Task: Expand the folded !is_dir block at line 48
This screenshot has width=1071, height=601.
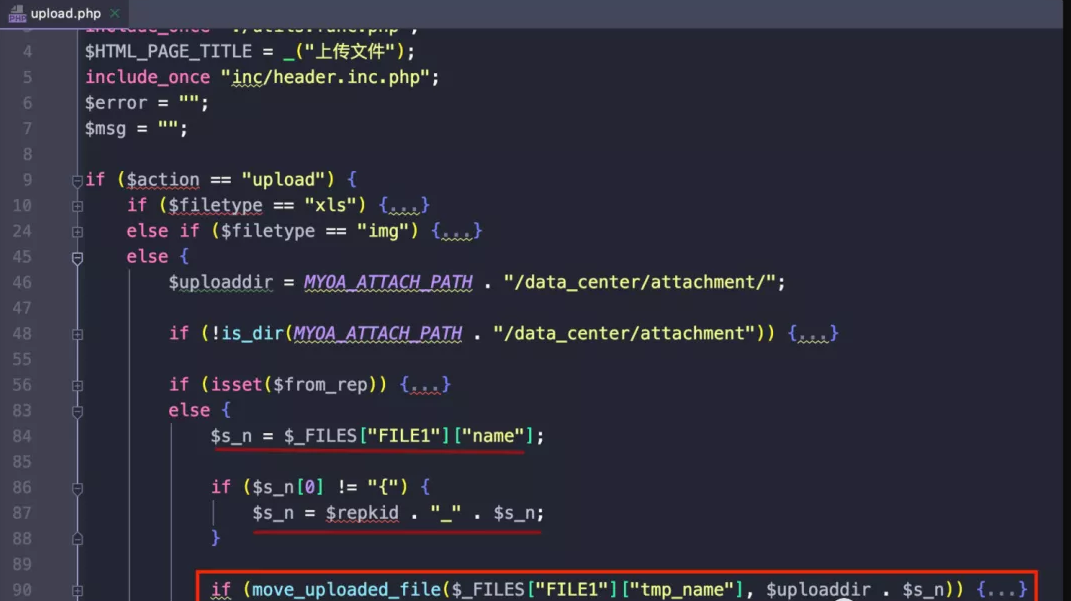Action: tap(77, 335)
